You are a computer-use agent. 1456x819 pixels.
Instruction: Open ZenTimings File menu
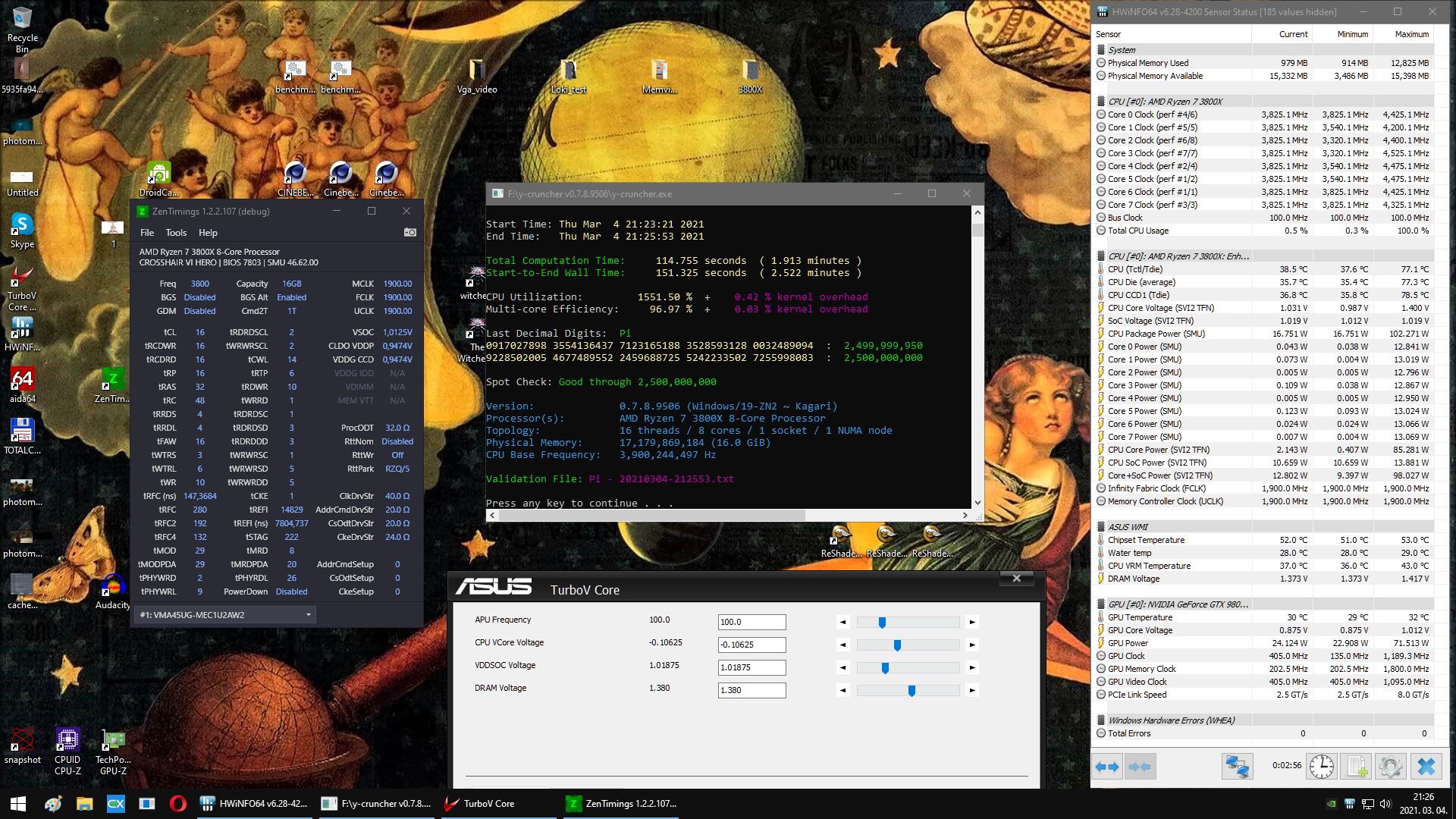(147, 233)
